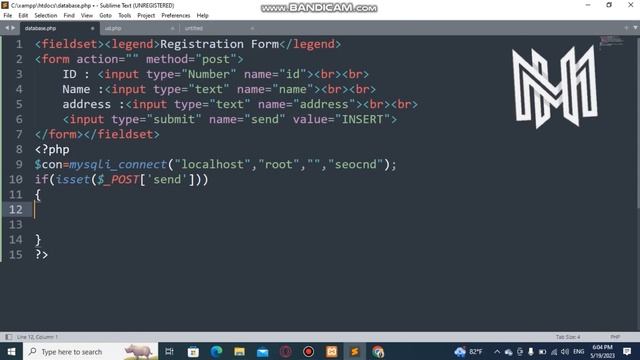This screenshot has height=360, width=640.
Task: Click the taskbar search box
Action: (91, 351)
